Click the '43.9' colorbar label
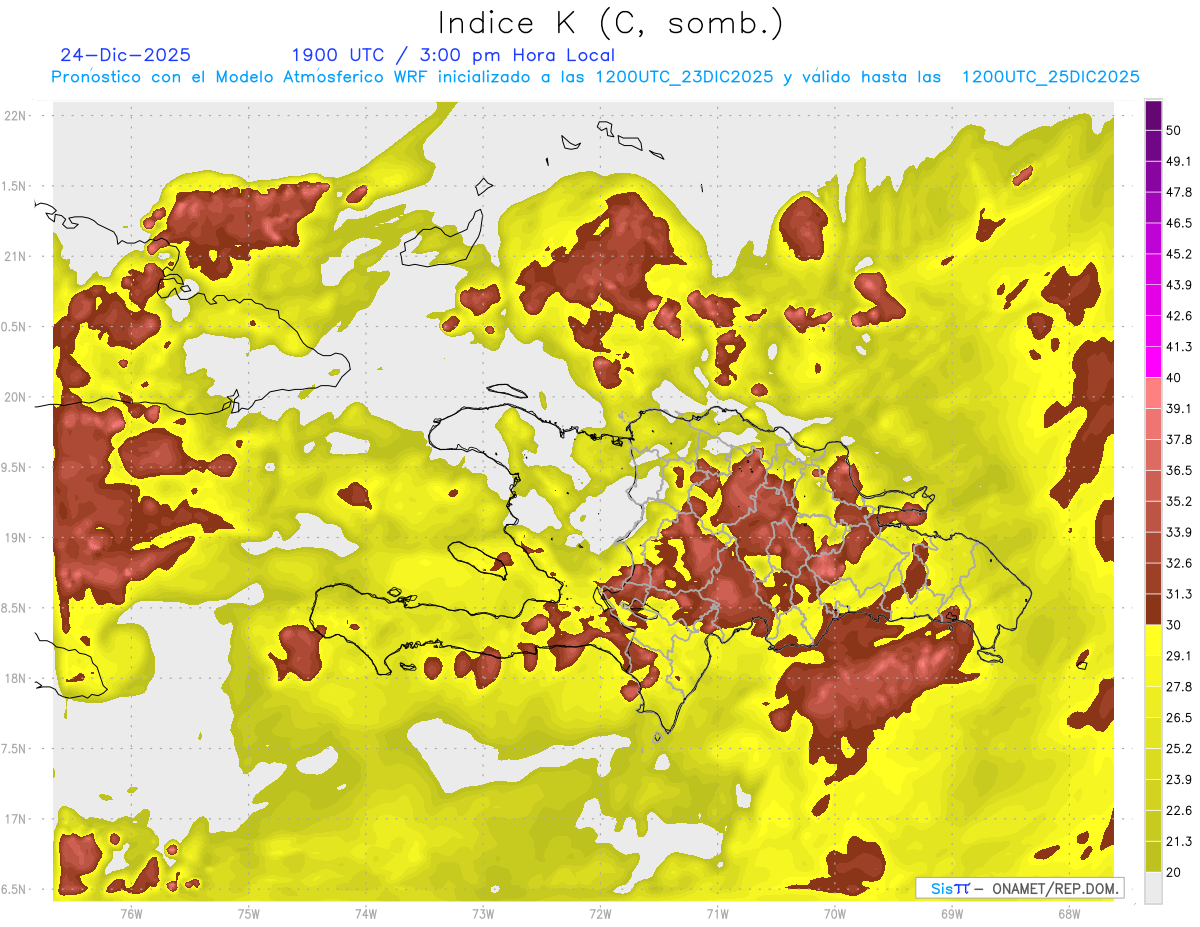Screen dimensions: 1200x927 click(x=1179, y=285)
